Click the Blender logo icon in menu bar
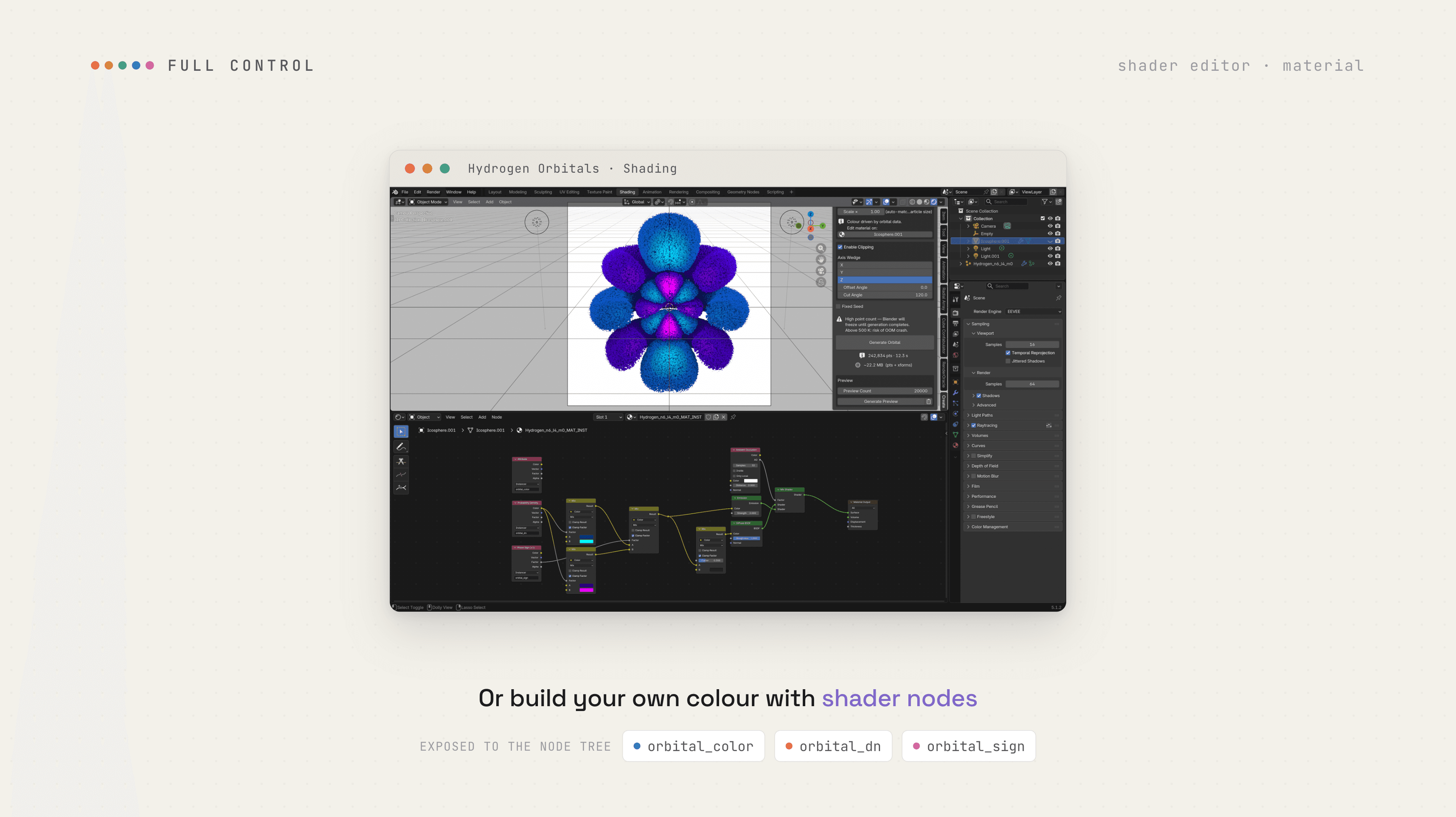Image resolution: width=1456 pixels, height=817 pixels. tap(395, 192)
